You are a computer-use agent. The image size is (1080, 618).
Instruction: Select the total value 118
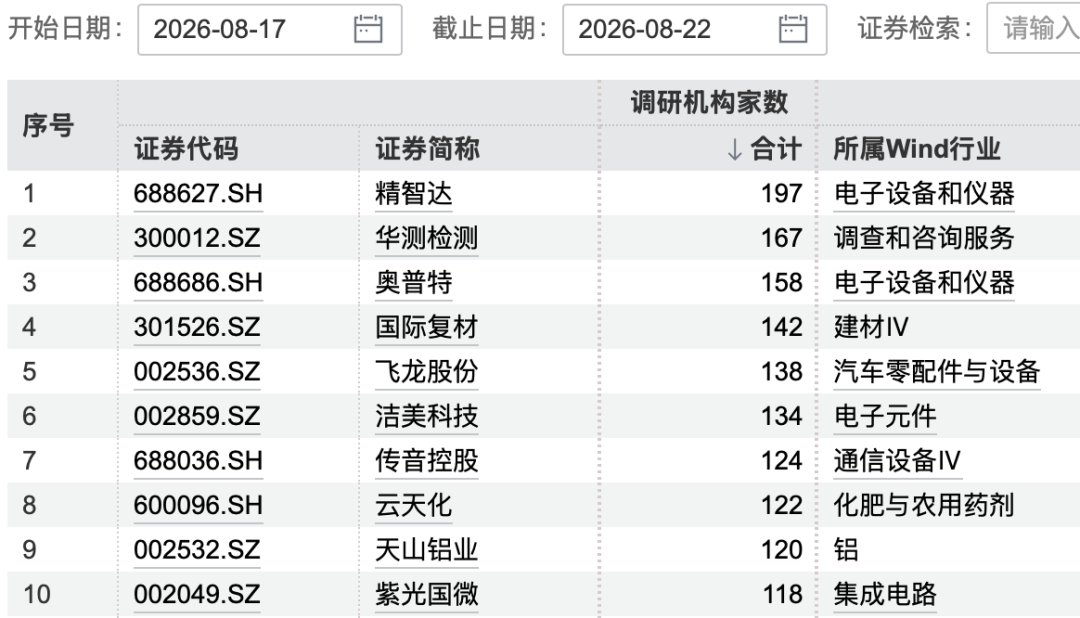click(782, 595)
